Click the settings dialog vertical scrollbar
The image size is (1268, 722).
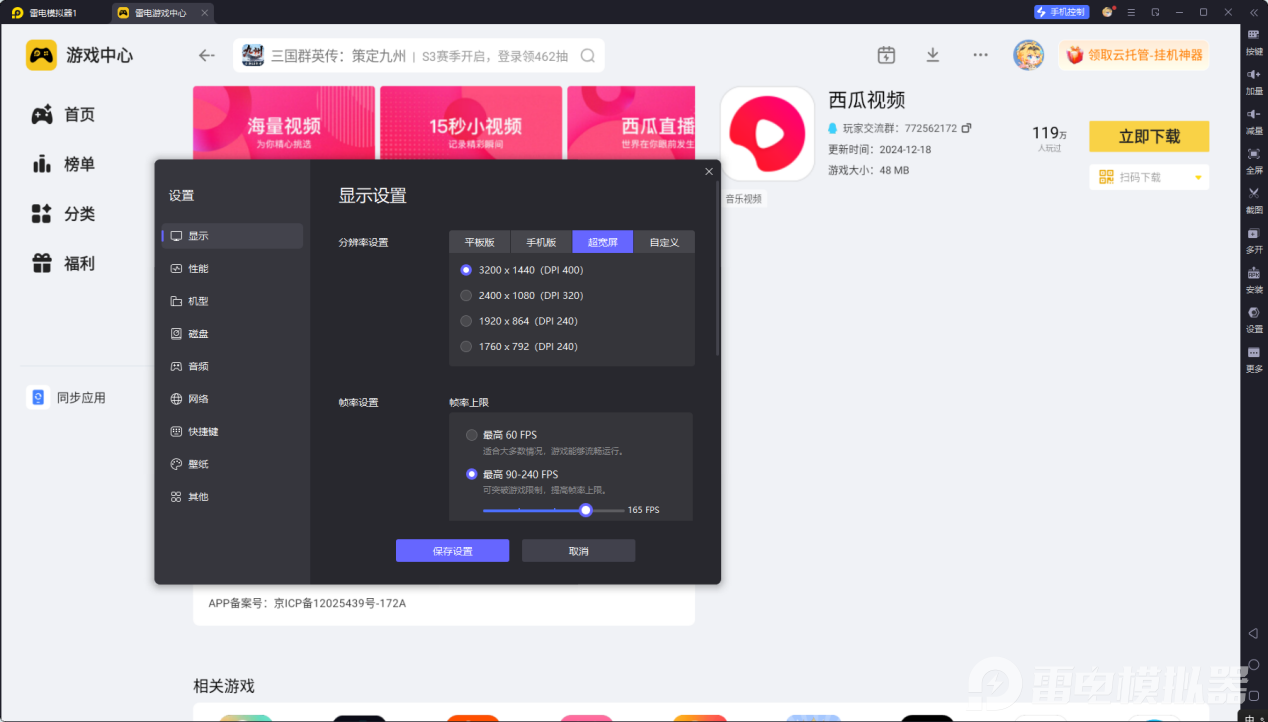pyautogui.click(x=718, y=270)
